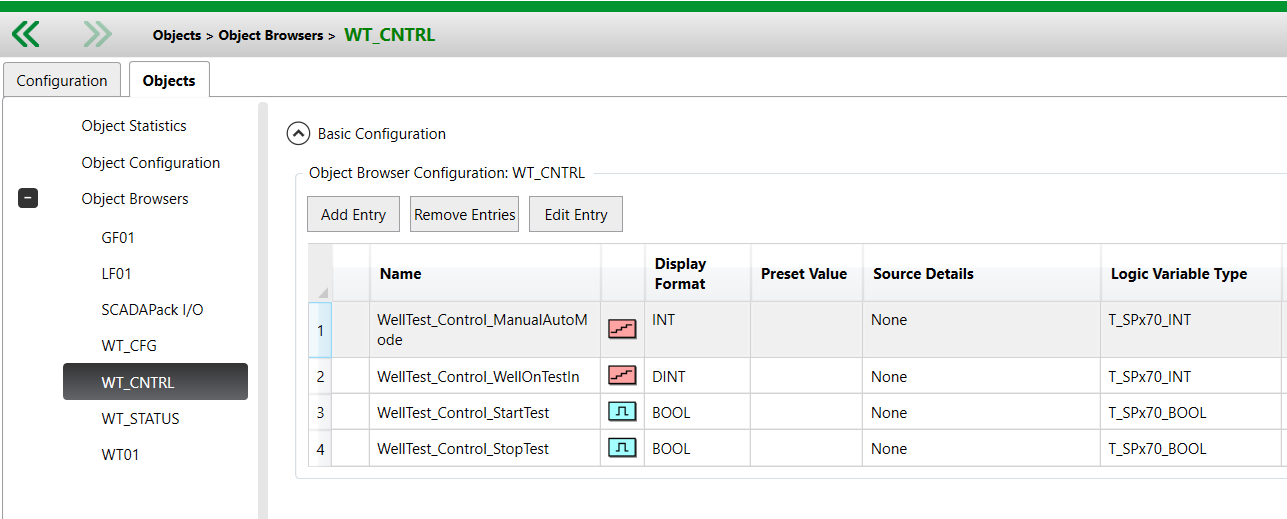Switch to the Configuration tab
This screenshot has height=519, width=1287.
(62, 81)
